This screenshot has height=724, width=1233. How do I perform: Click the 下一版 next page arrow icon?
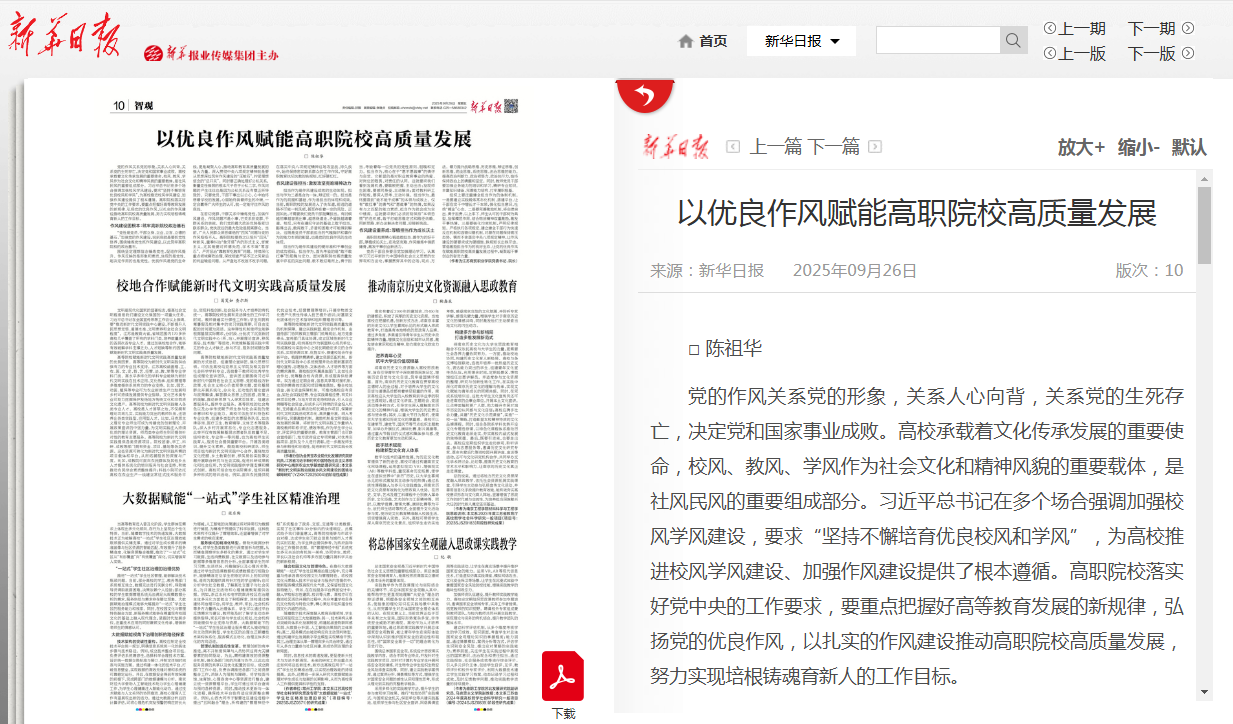1188,53
